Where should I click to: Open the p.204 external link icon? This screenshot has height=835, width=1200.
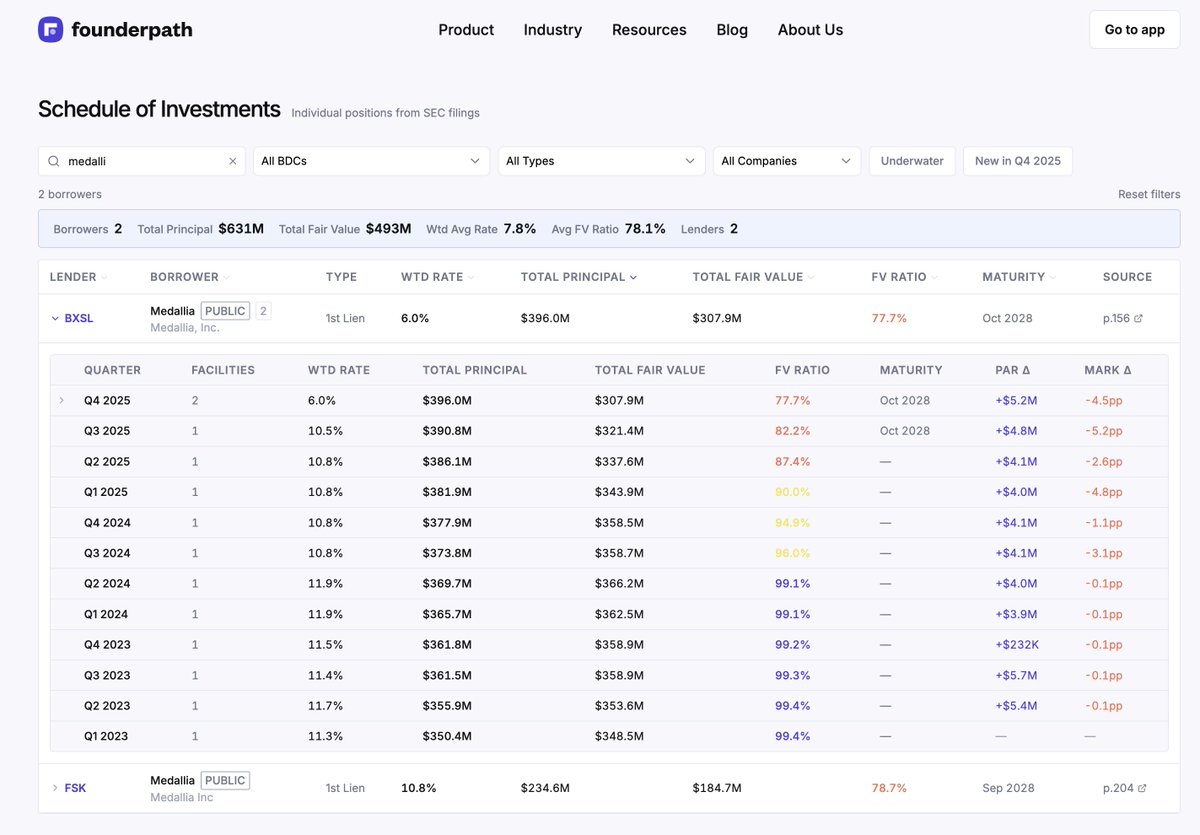pos(1142,788)
